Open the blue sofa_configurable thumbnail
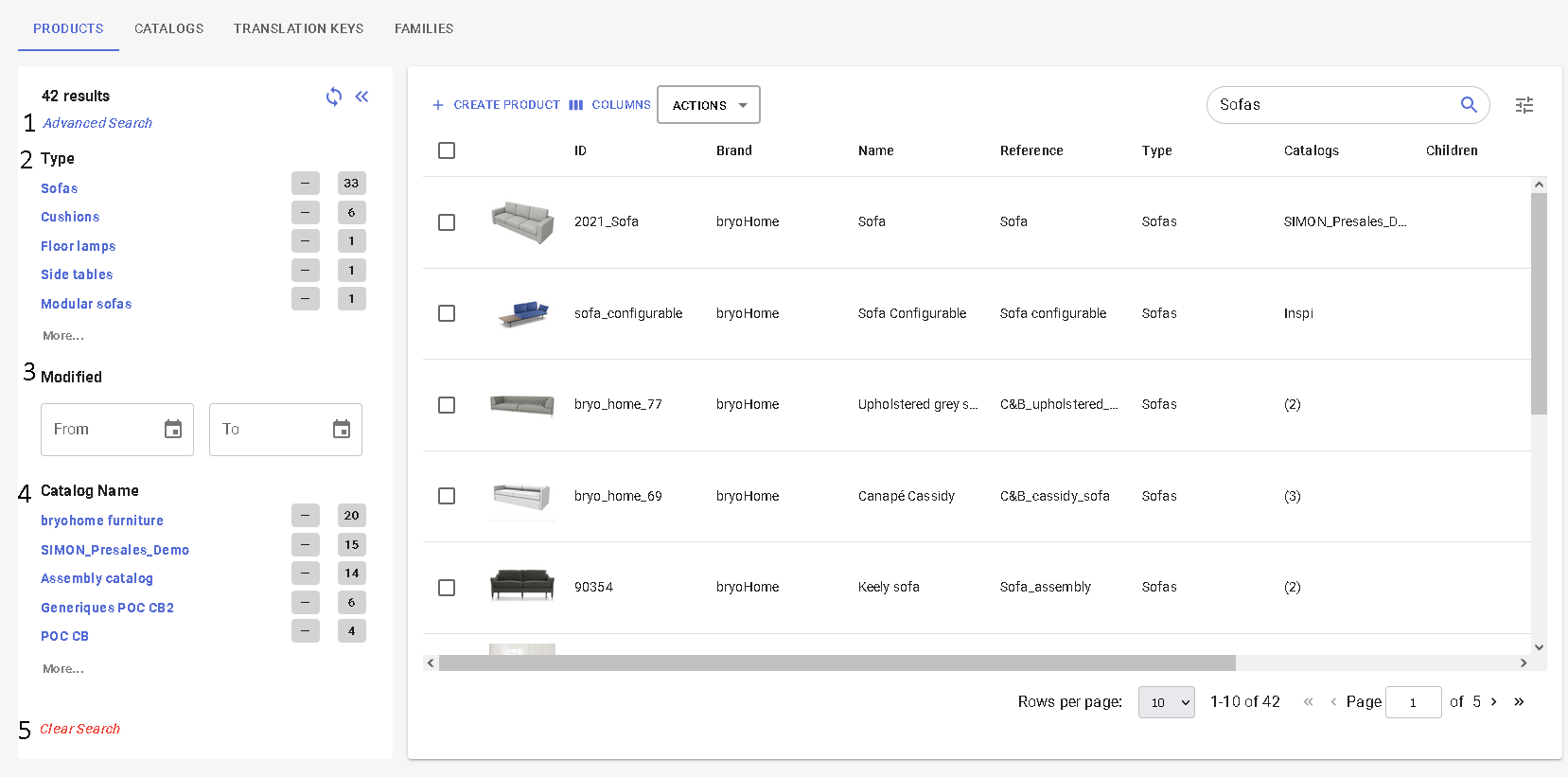Image resolution: width=1568 pixels, height=777 pixels. (x=522, y=313)
